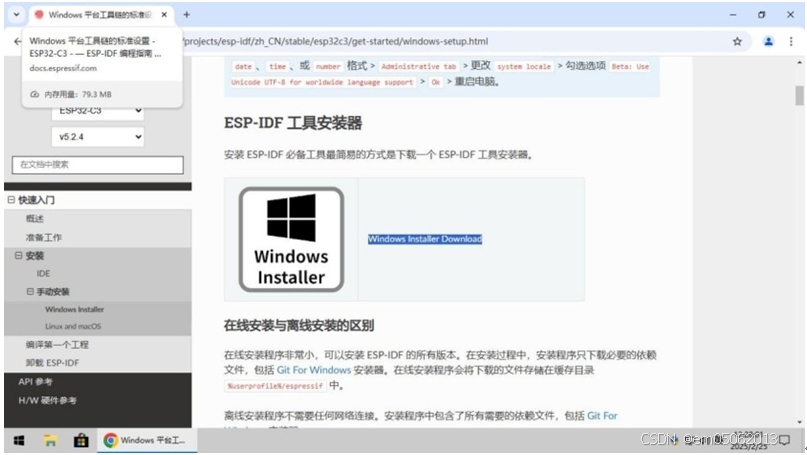Open the H/W 硬件参考 sidebar section
Screen dimensions: 807x455
(x=47, y=400)
